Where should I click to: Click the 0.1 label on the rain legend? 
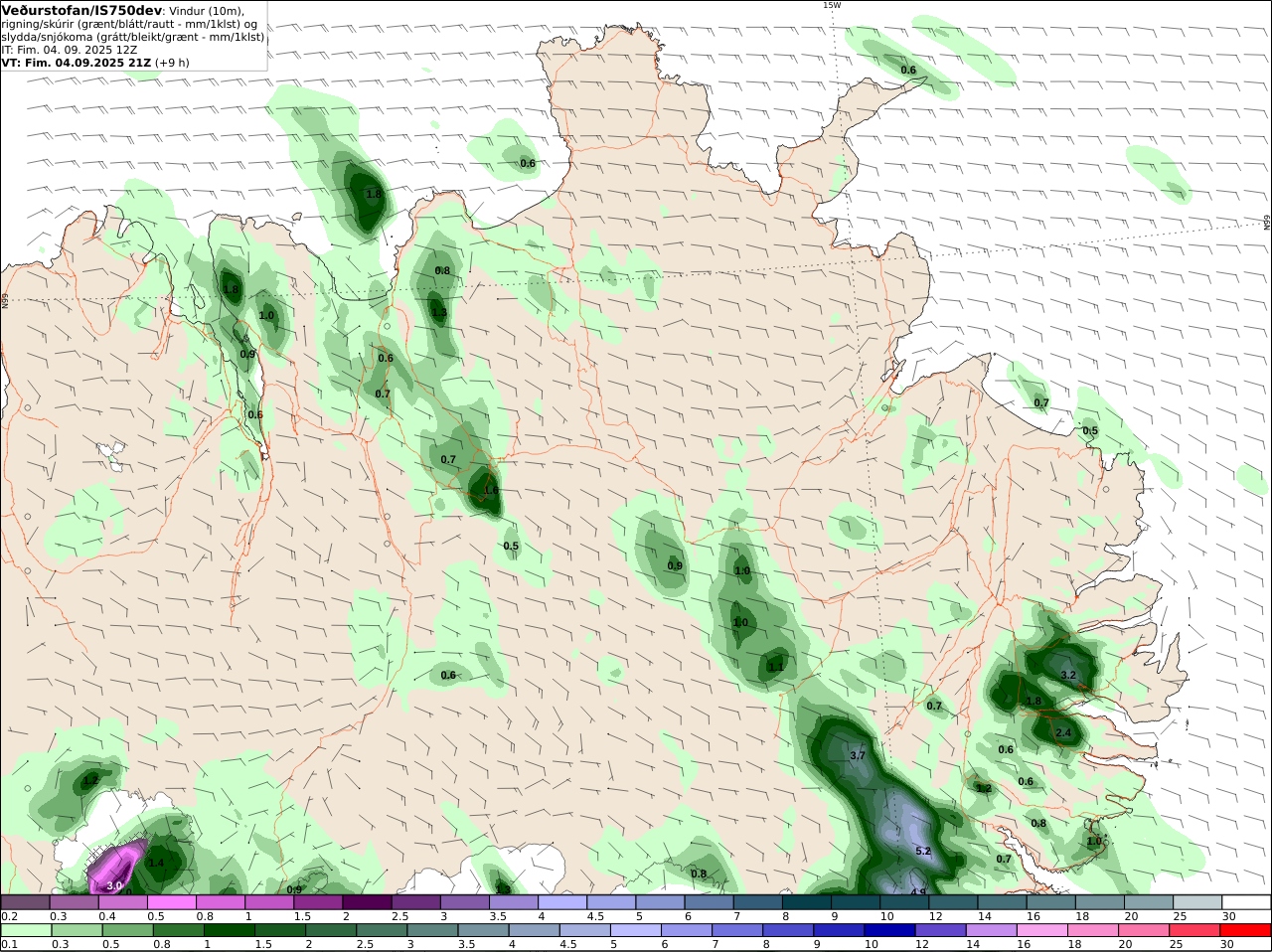9,944
